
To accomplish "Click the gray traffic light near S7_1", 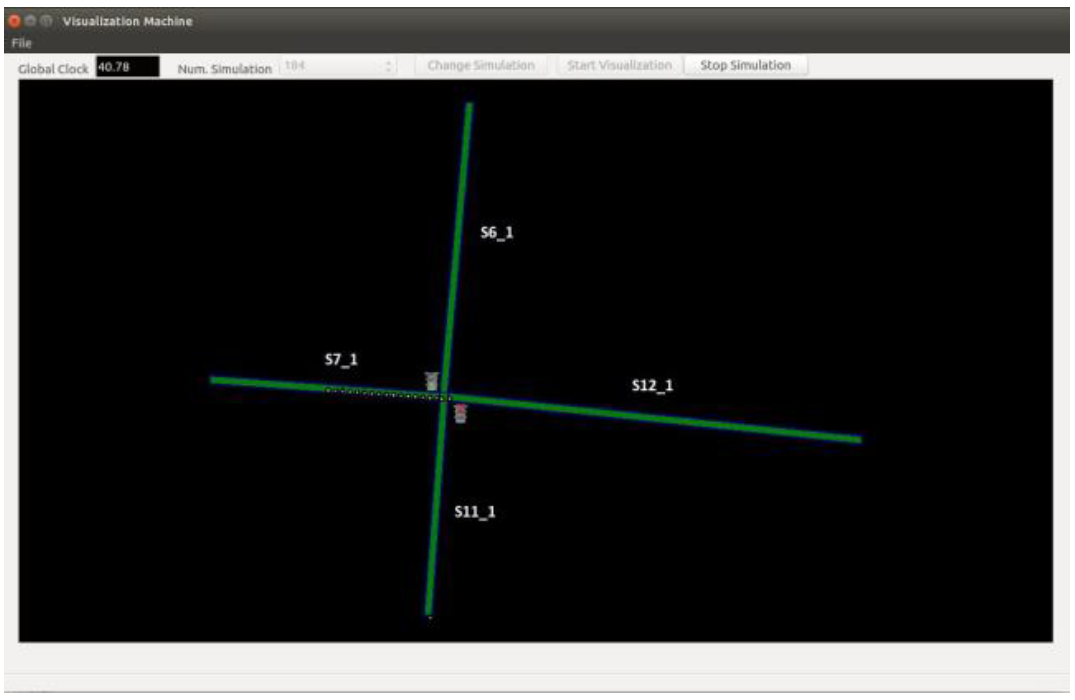I will (432, 380).
